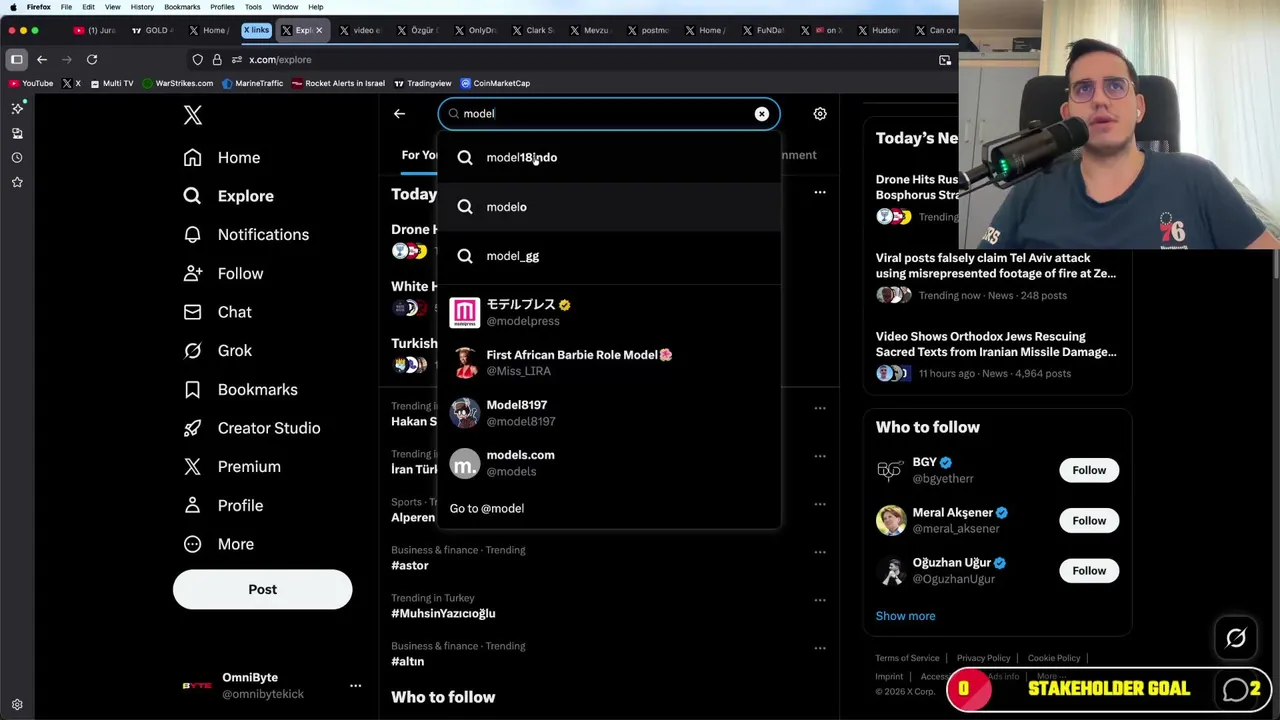Open First African Barbie Role Model account
Screen dimensions: 1280x720
click(608, 362)
